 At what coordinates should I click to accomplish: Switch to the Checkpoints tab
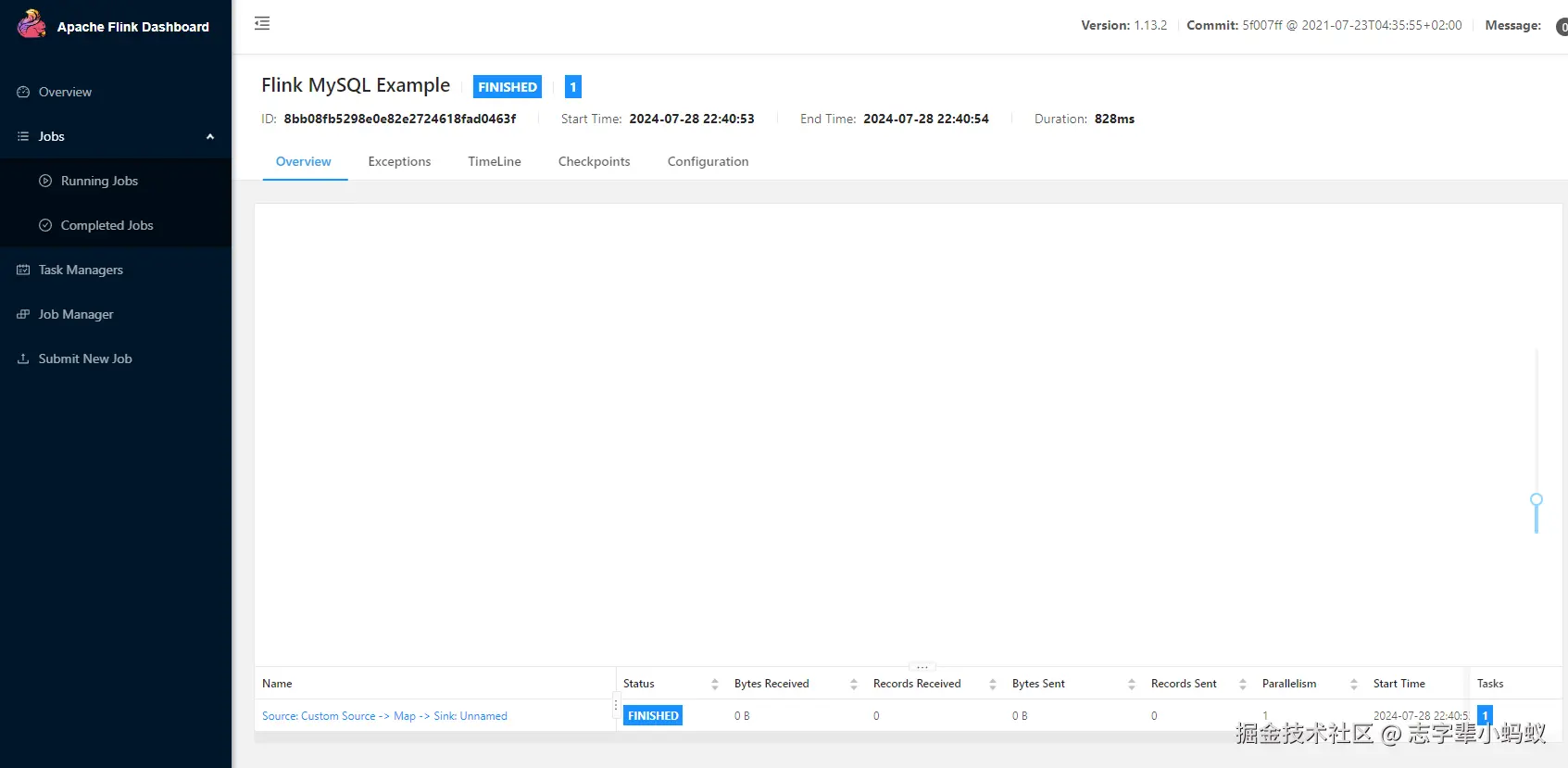click(x=595, y=161)
